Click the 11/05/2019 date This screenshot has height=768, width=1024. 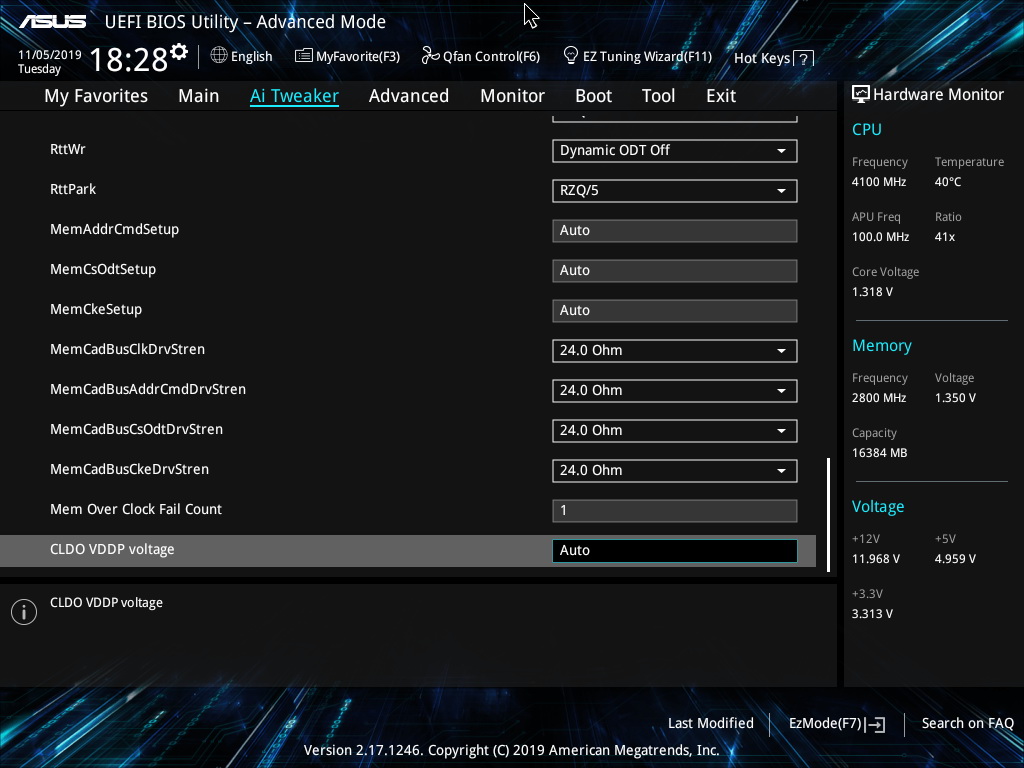pyautogui.click(x=50, y=55)
